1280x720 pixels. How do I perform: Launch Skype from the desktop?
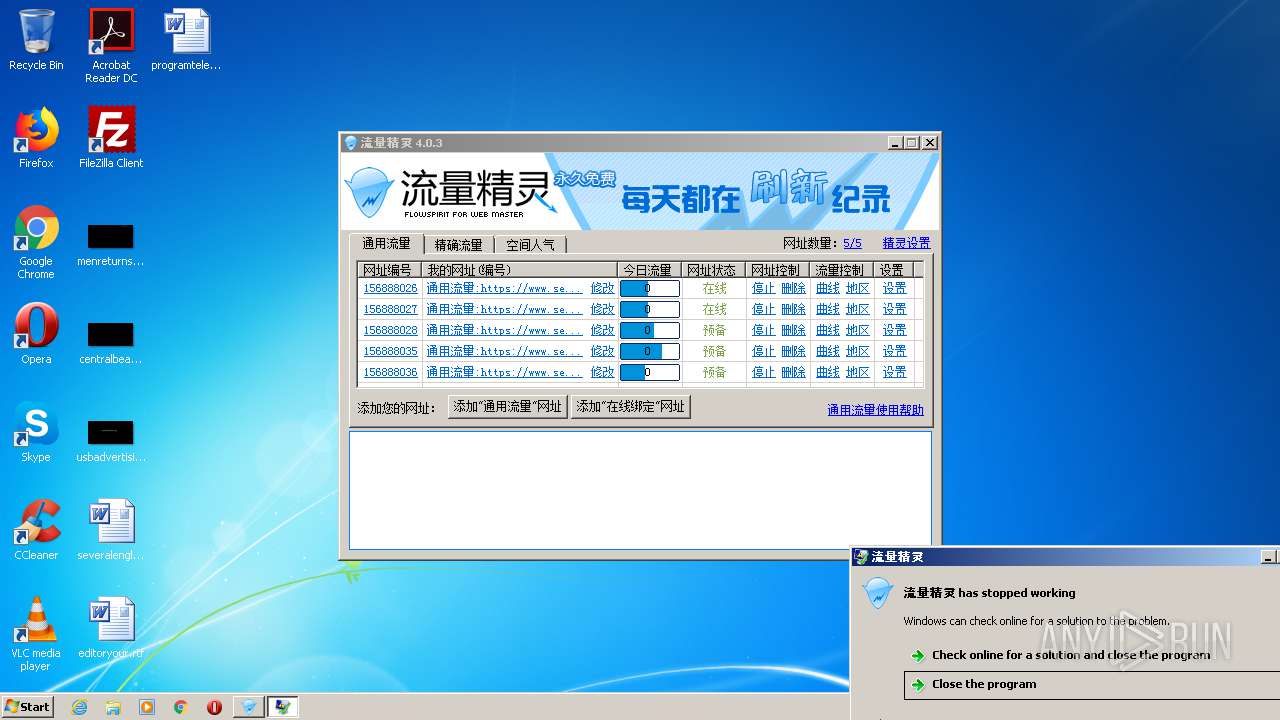tap(36, 432)
